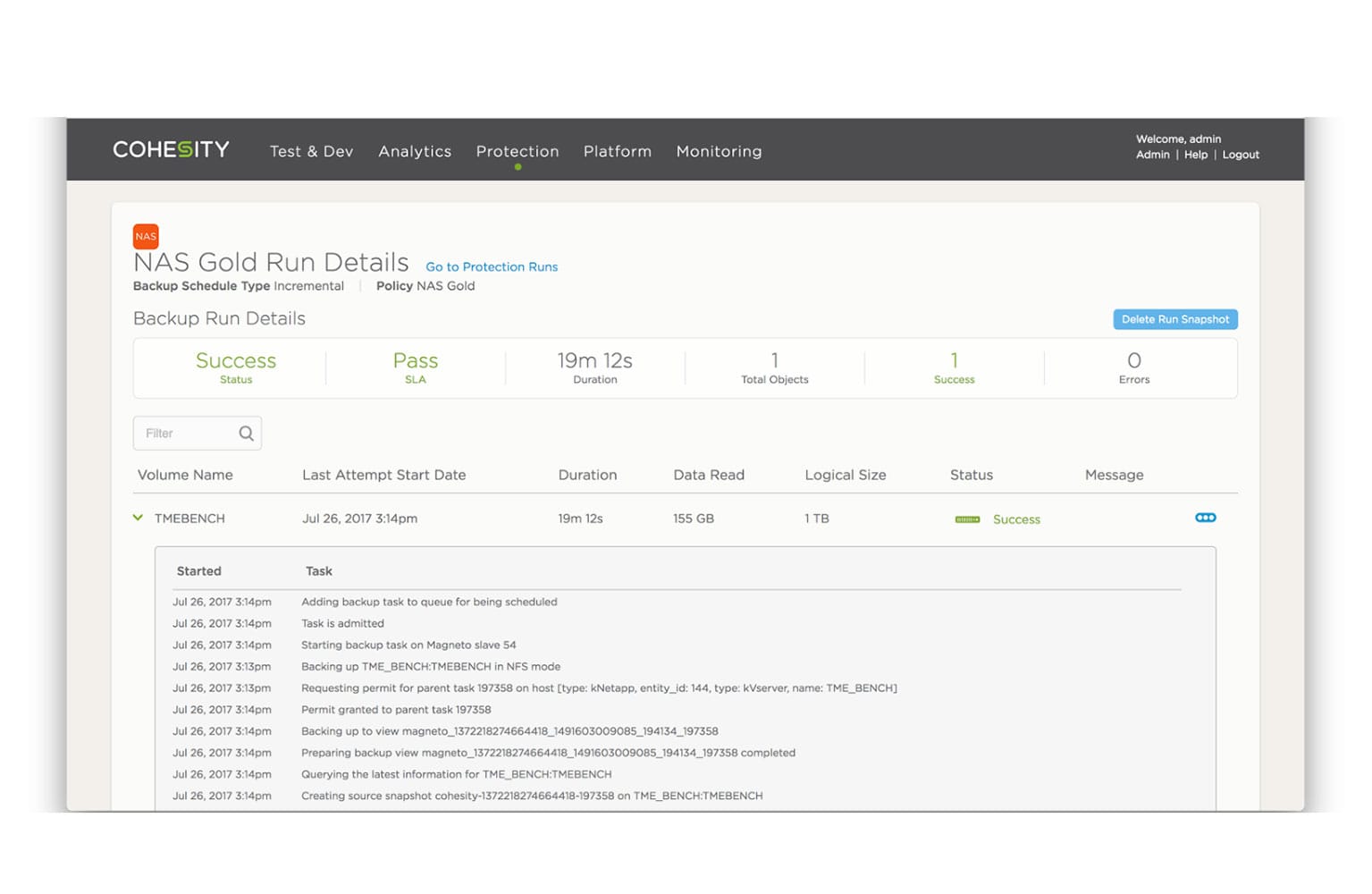Collapse the TMEBENCH row chevron
Image resolution: width=1372 pixels, height=894 pixels.
tap(138, 518)
